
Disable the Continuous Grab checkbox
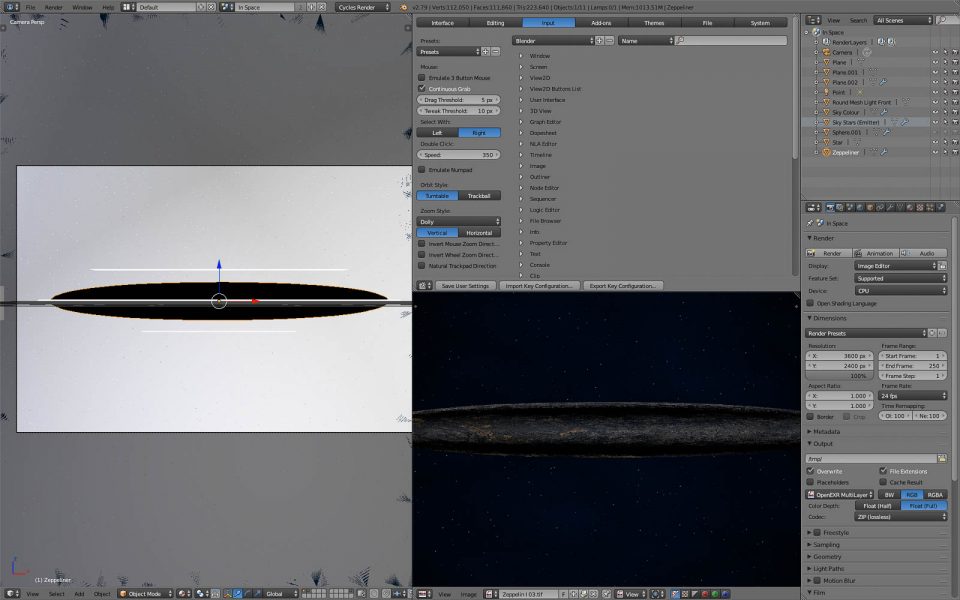(x=422, y=88)
